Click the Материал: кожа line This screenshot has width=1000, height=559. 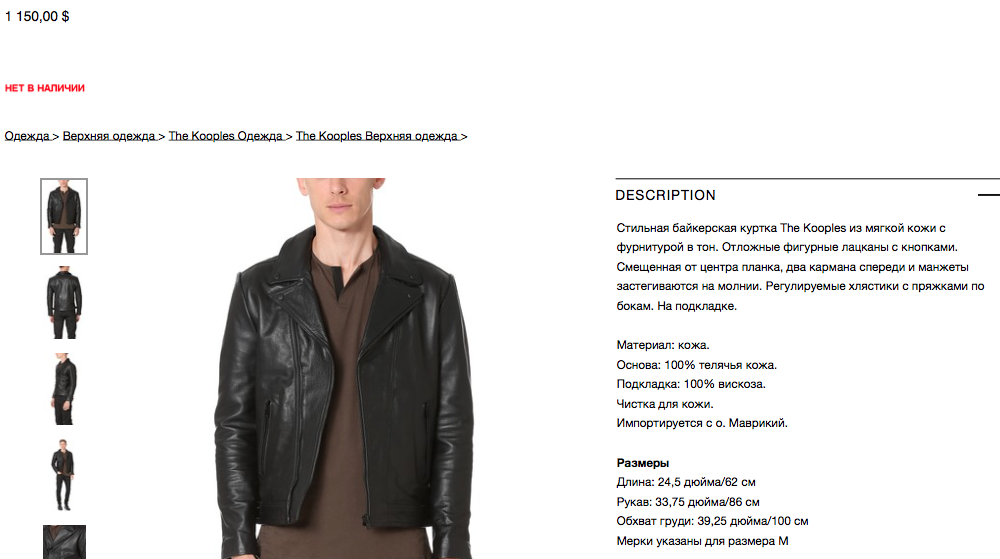pyautogui.click(x=663, y=345)
